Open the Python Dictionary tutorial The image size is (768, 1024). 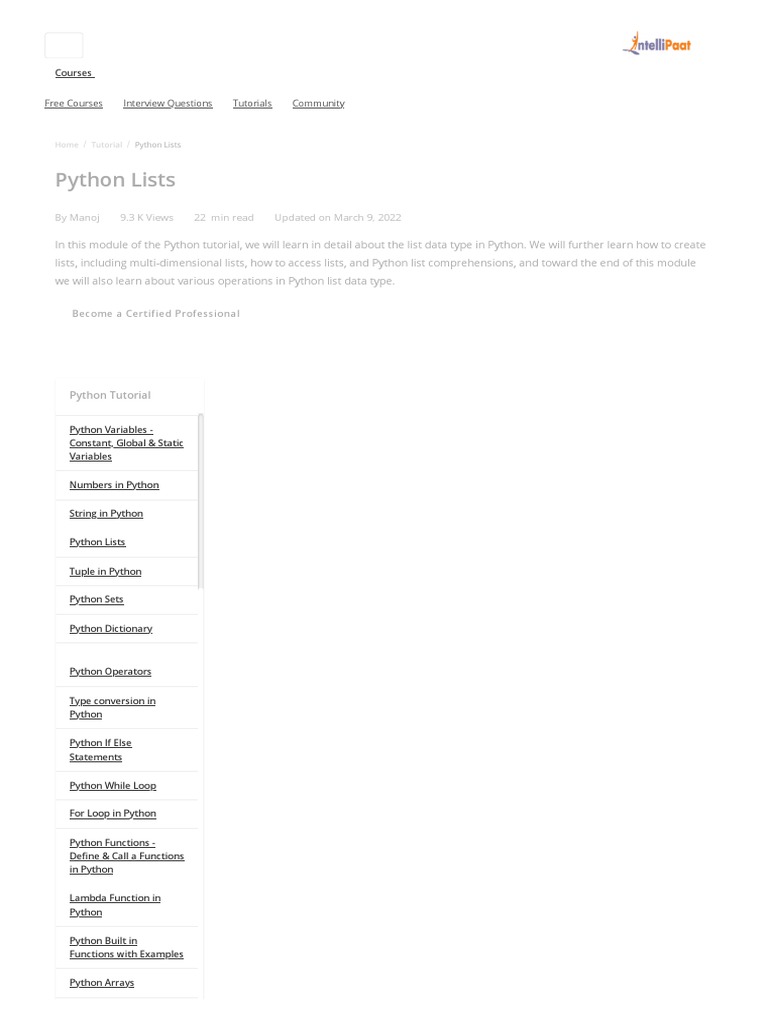[111, 629]
